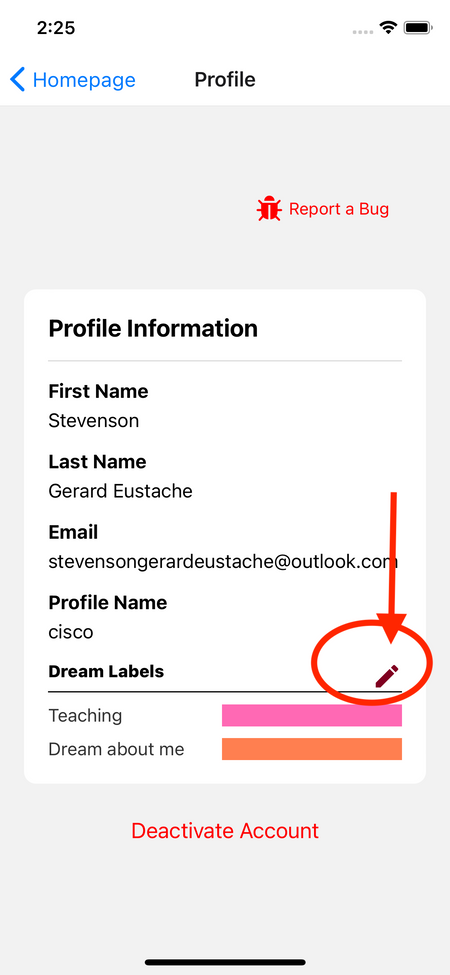Tap the Deactivate Account button
Viewport: 450px width, 975px height.
coord(225,831)
